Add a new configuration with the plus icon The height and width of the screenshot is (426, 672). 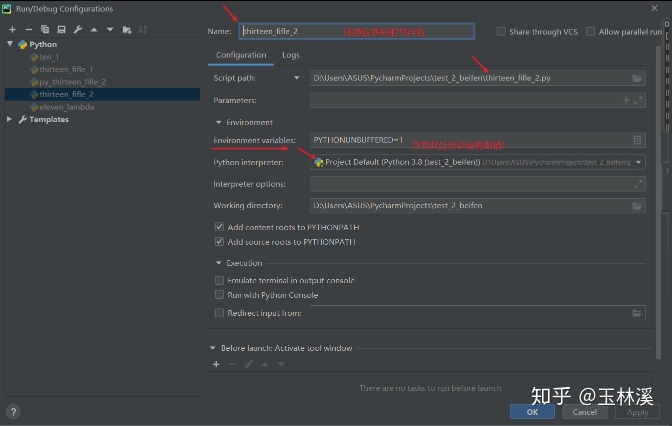[x=12, y=30]
